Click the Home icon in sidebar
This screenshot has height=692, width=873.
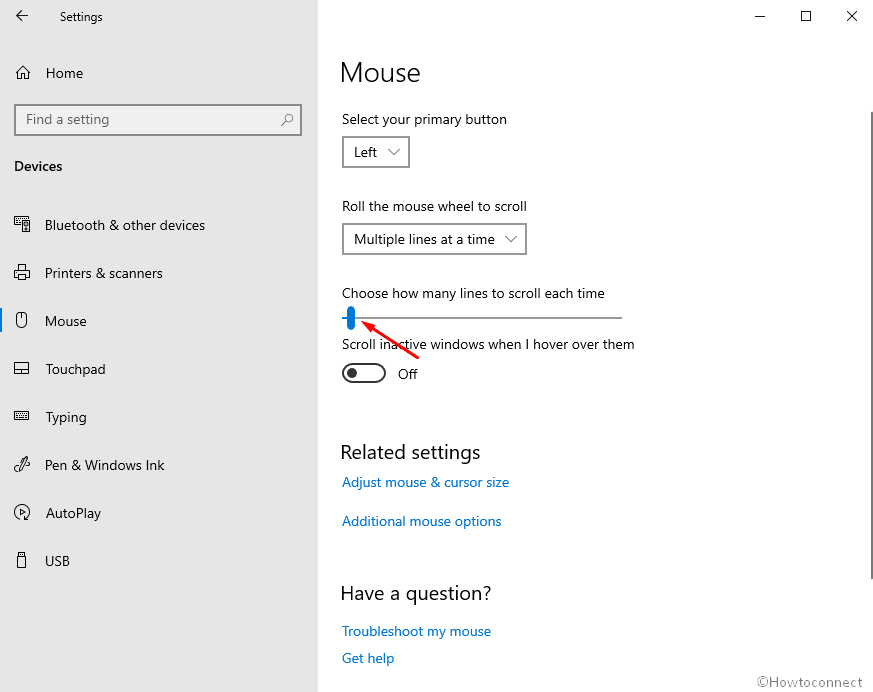coord(23,73)
